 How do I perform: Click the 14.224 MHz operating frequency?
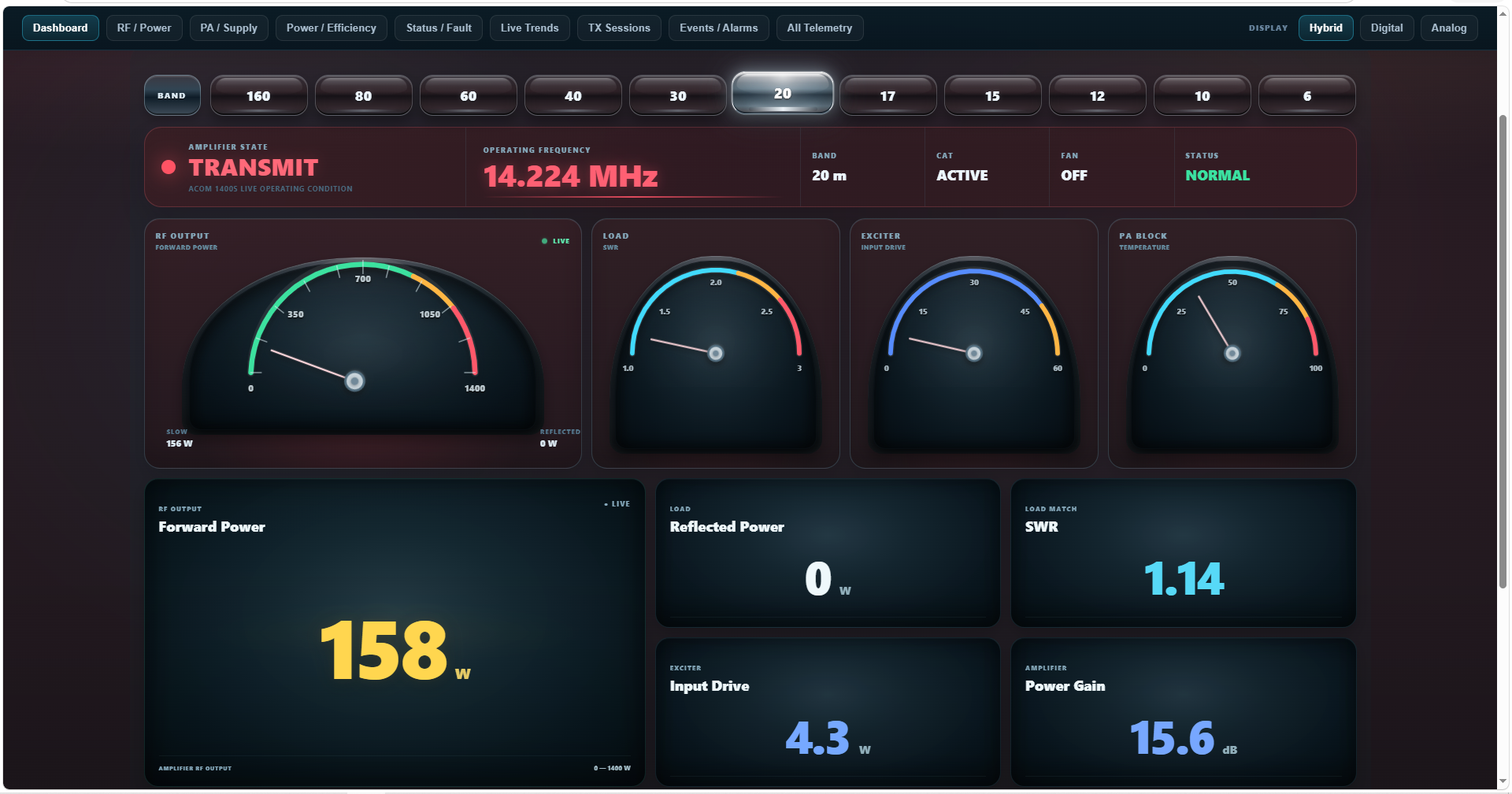click(x=570, y=176)
